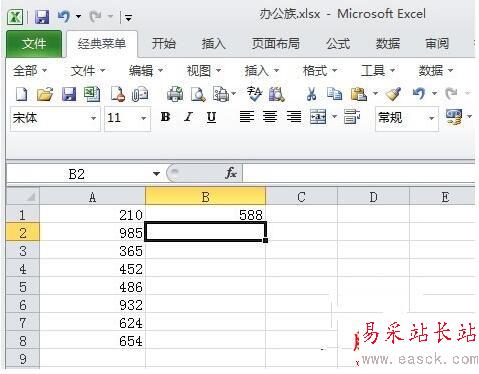Expand the 全部 classic menu
The height and width of the screenshot is (374, 479).
pyautogui.click(x=30, y=71)
